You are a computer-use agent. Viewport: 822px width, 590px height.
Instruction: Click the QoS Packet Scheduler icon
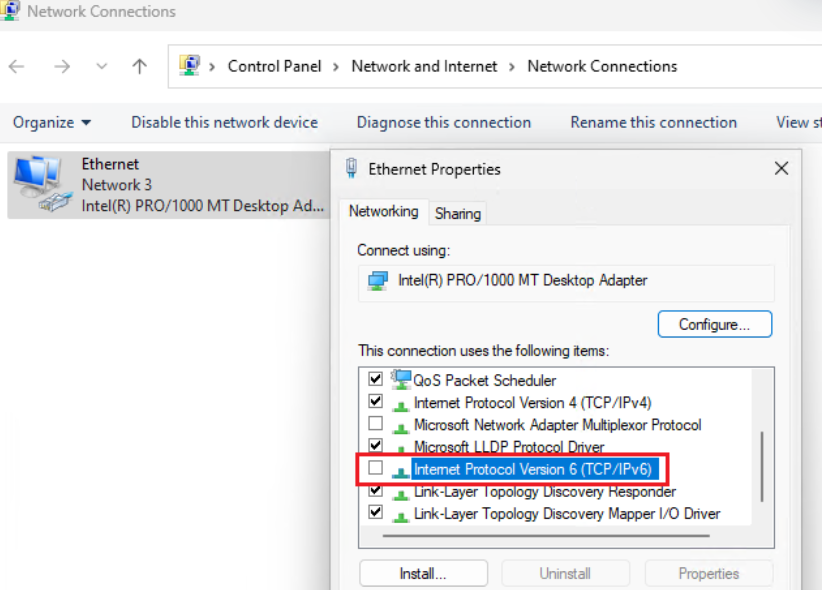[401, 380]
